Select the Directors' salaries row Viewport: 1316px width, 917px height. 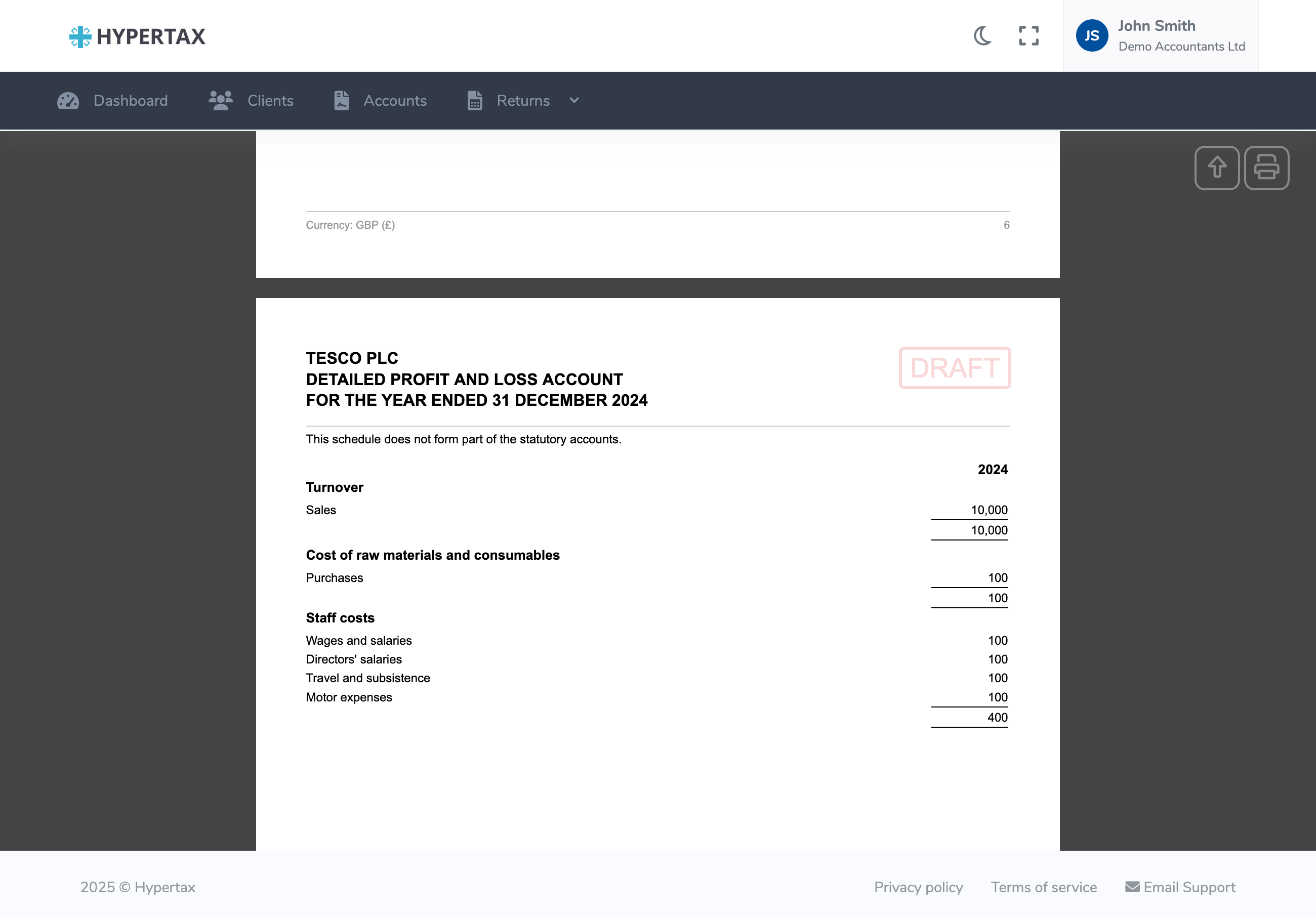coord(657,659)
